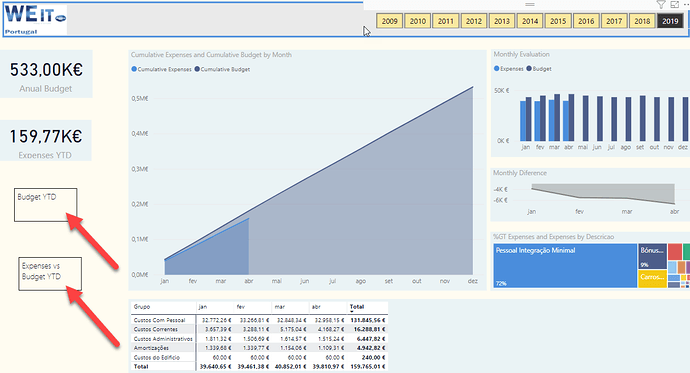Select year 2016 in the slicer
Image resolution: width=690 pixels, height=373 pixels.
click(586, 21)
